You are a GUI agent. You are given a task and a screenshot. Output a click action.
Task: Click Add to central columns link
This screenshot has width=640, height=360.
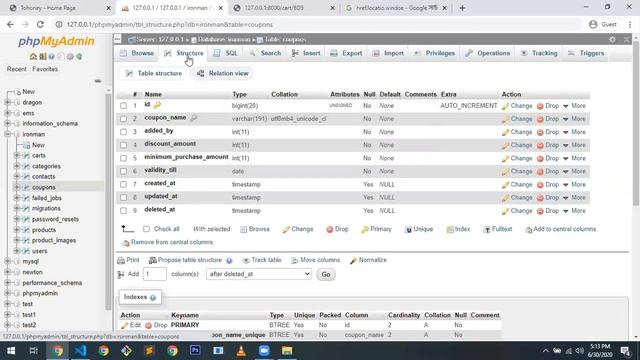pyautogui.click(x=560, y=229)
